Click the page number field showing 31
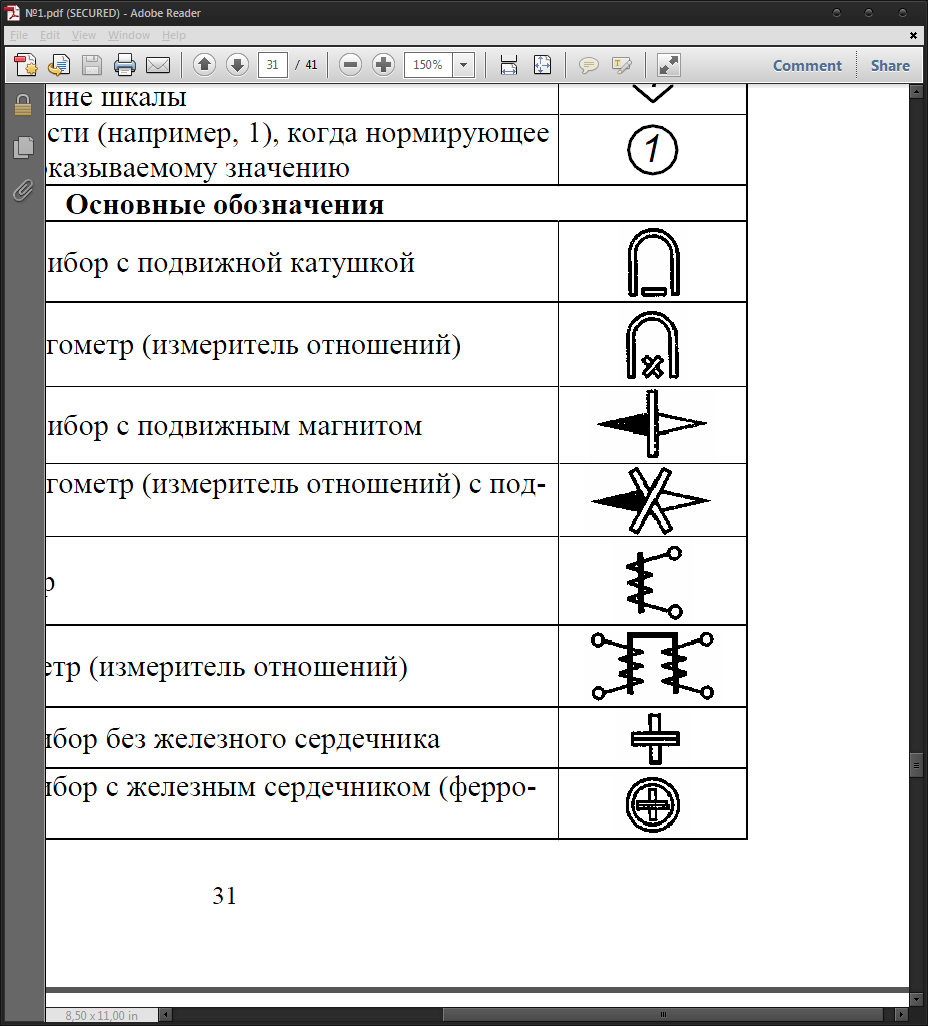928x1026 pixels. point(273,65)
